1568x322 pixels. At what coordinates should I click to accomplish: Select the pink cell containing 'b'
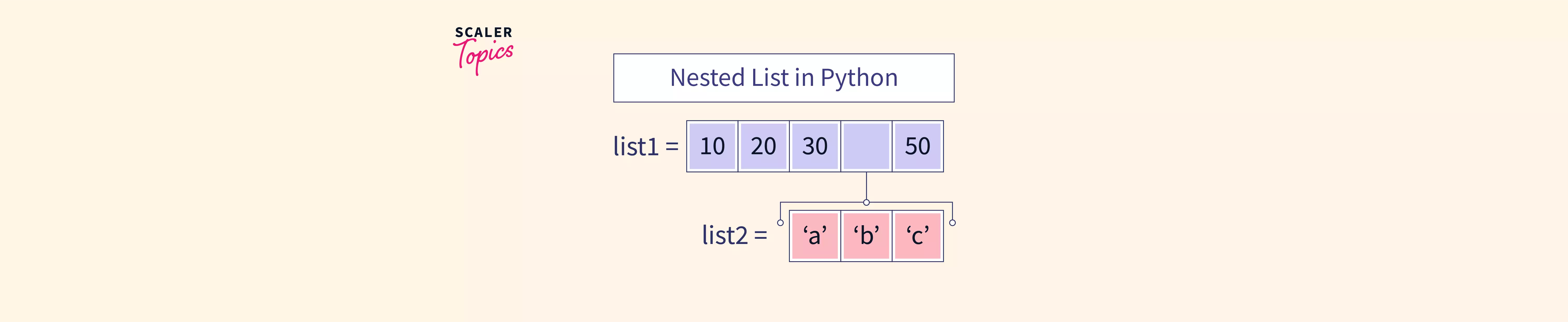pos(866,236)
